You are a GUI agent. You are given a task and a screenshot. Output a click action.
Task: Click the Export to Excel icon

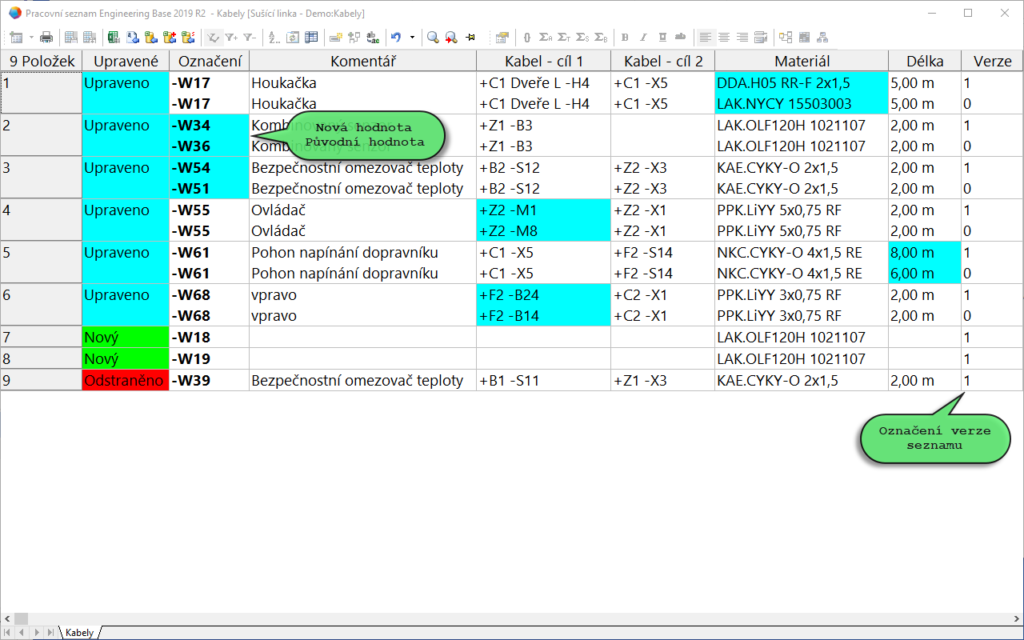tap(114, 37)
